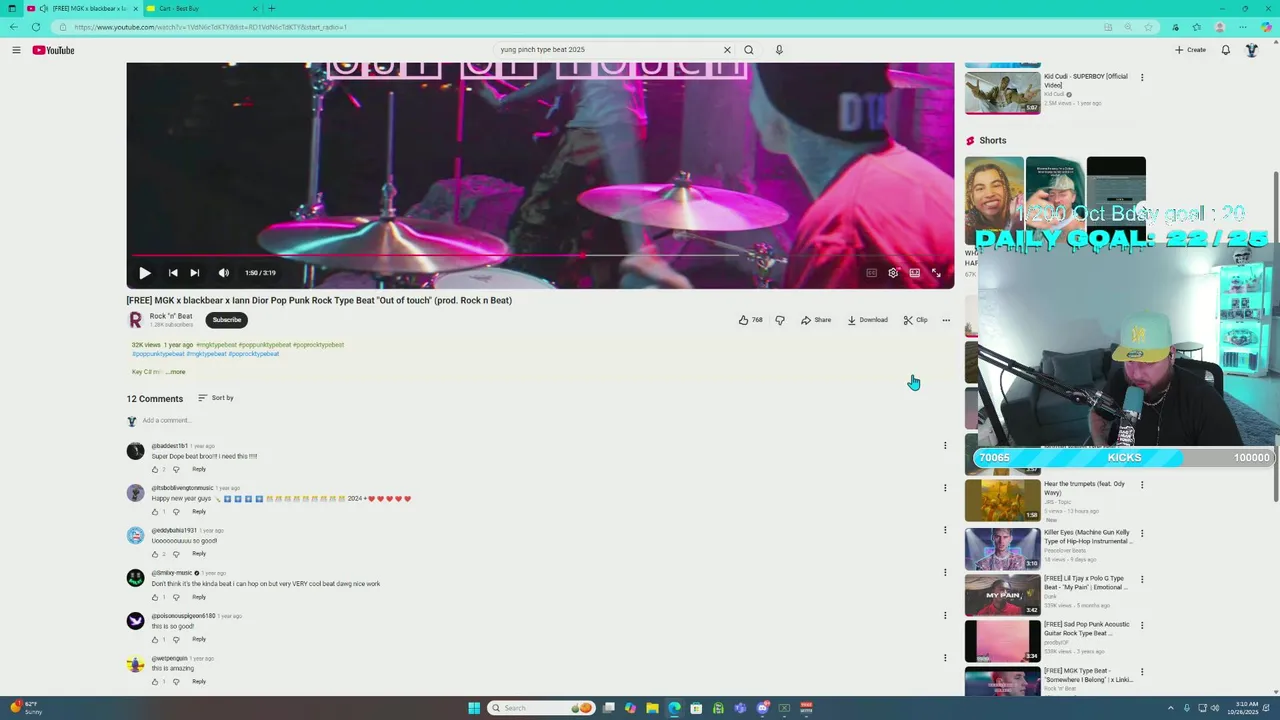Expand the description with ...more
Screen dimensions: 1280x720
click(176, 372)
